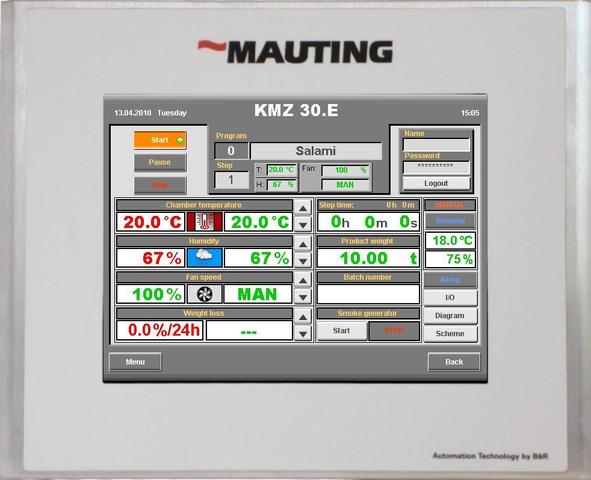Click the fan speed fan icon
The image size is (591, 480).
click(205, 294)
